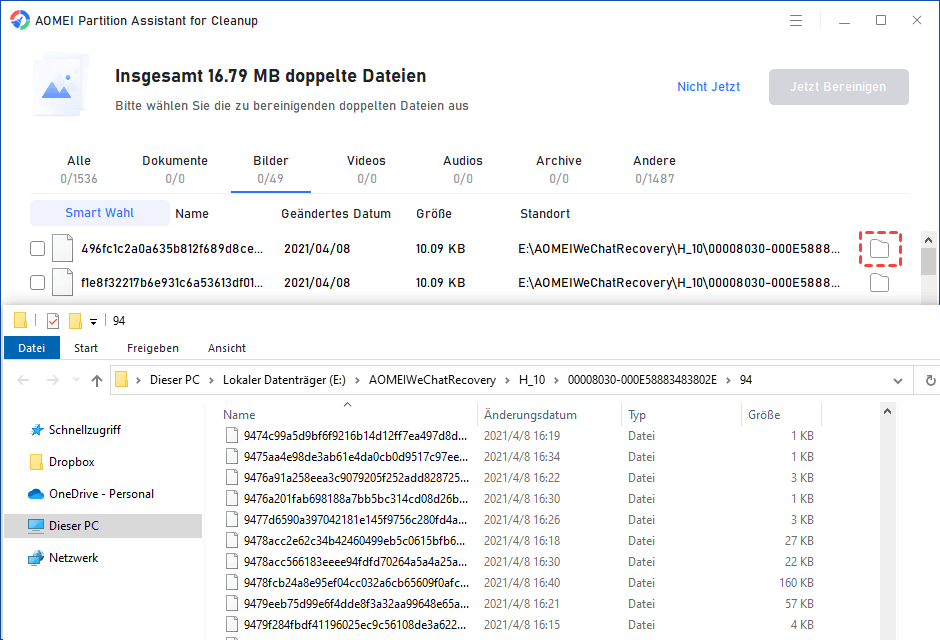The width and height of the screenshot is (940, 640).
Task: Check the box for file 496fc1c2a0a635b812f689d8ce
Action: tap(37, 248)
